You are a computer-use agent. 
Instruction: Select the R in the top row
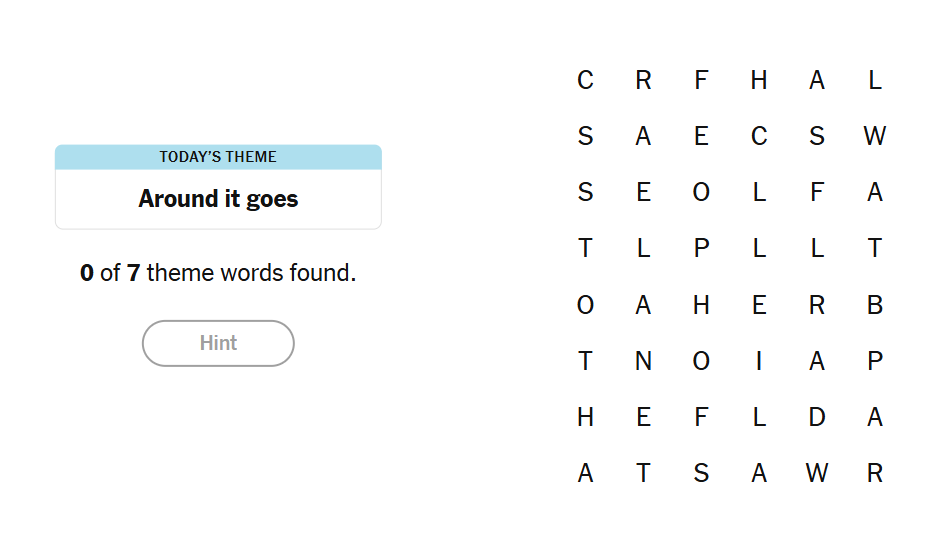pyautogui.click(x=643, y=81)
